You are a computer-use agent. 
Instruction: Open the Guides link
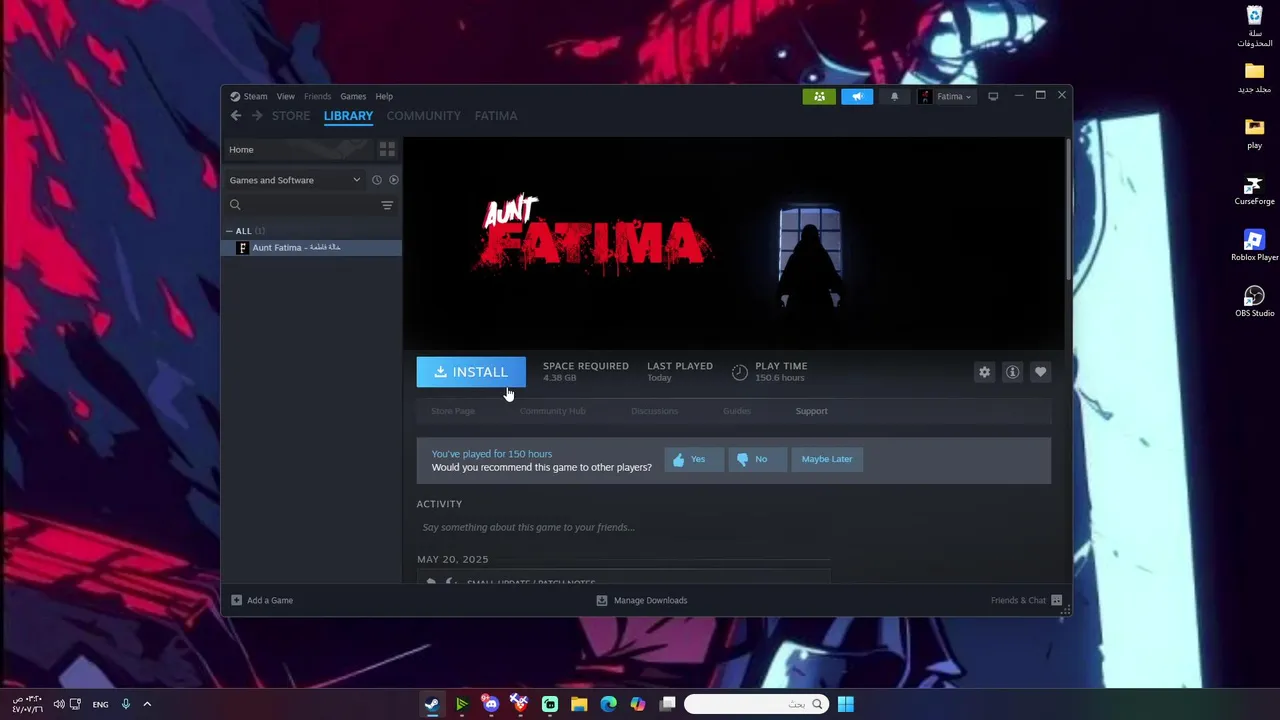(x=737, y=411)
